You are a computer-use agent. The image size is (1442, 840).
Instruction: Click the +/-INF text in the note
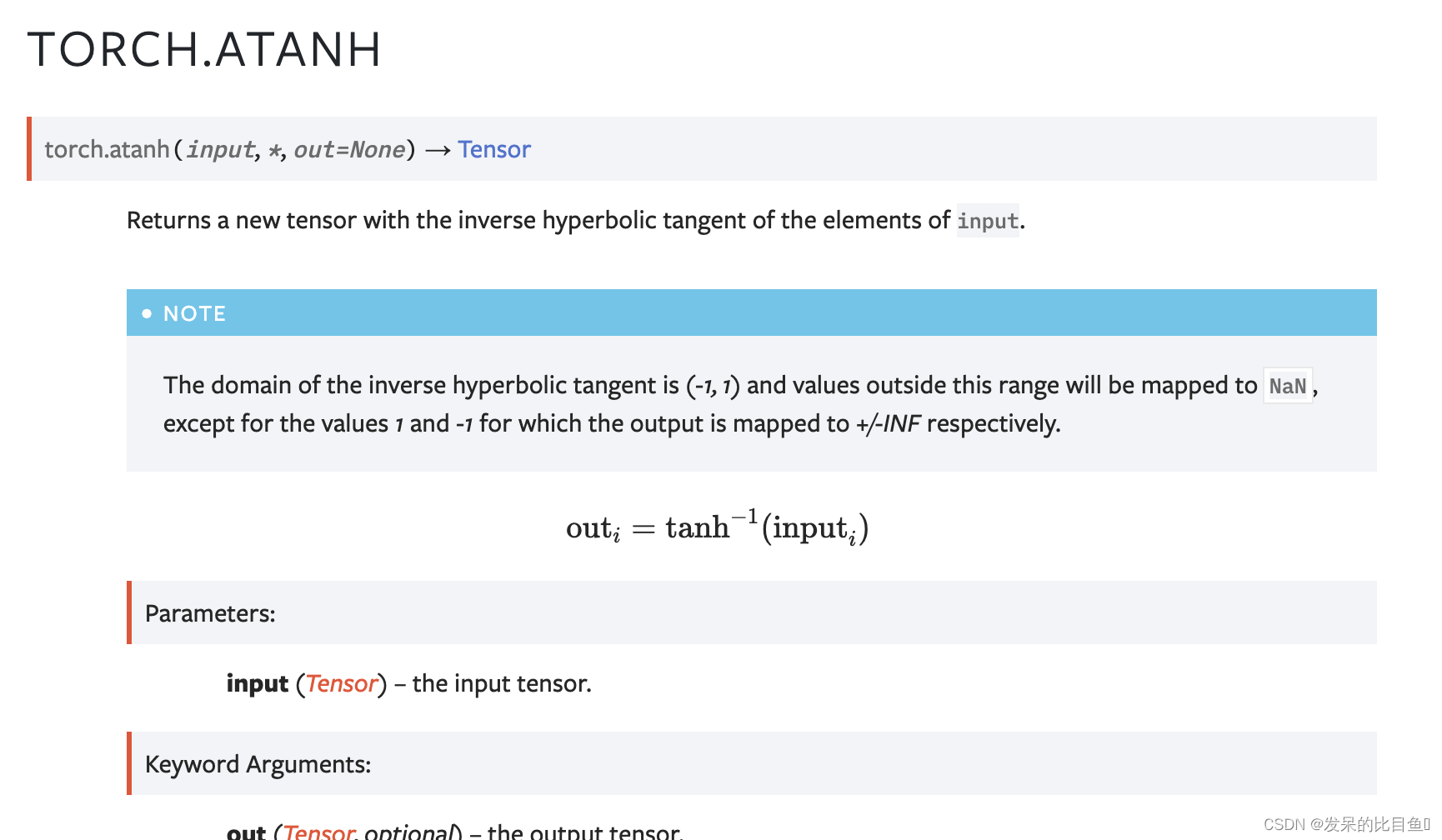click(888, 423)
